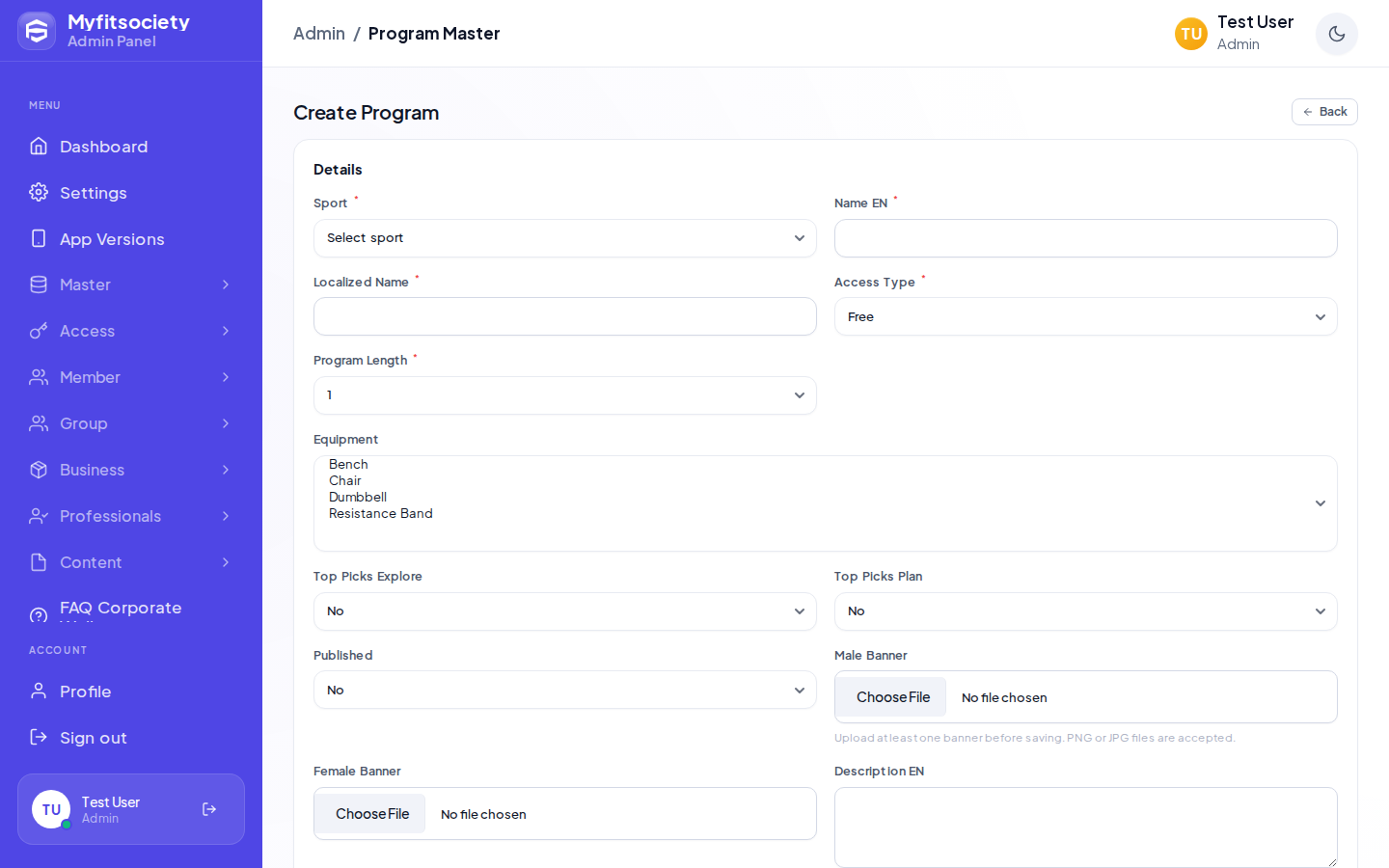Open Dashboard via its home icon
Viewport: 1389px width, 868px height.
point(39,146)
